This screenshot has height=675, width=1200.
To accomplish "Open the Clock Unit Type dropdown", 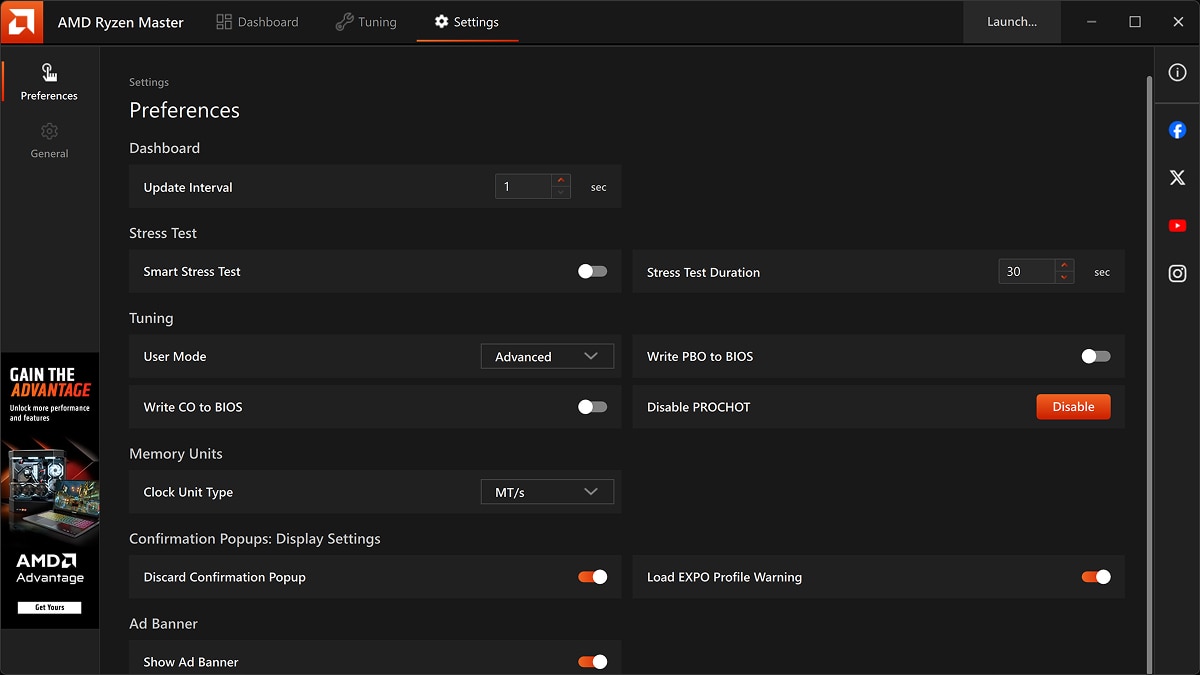I will [547, 492].
